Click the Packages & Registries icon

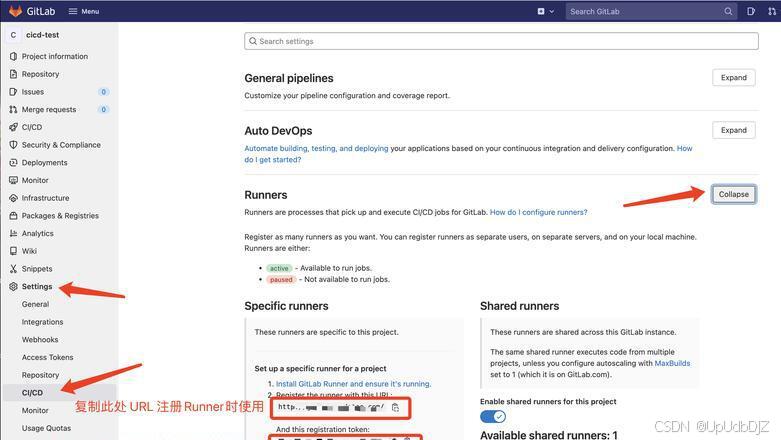[13, 215]
